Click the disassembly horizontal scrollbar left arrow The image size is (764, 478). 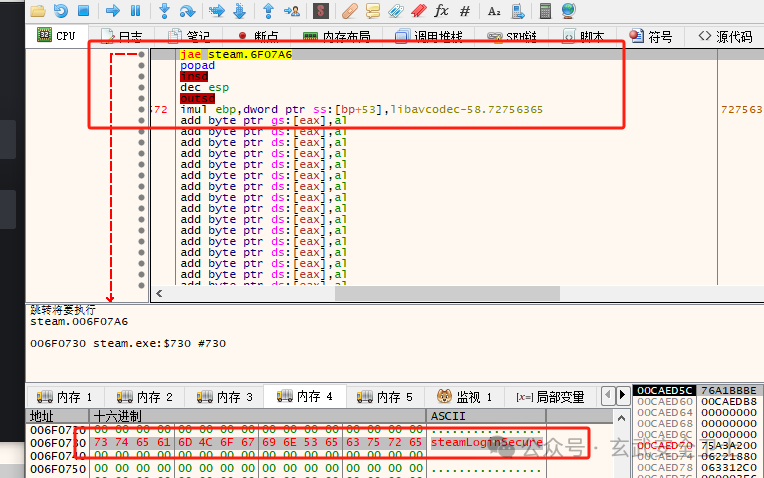point(159,293)
